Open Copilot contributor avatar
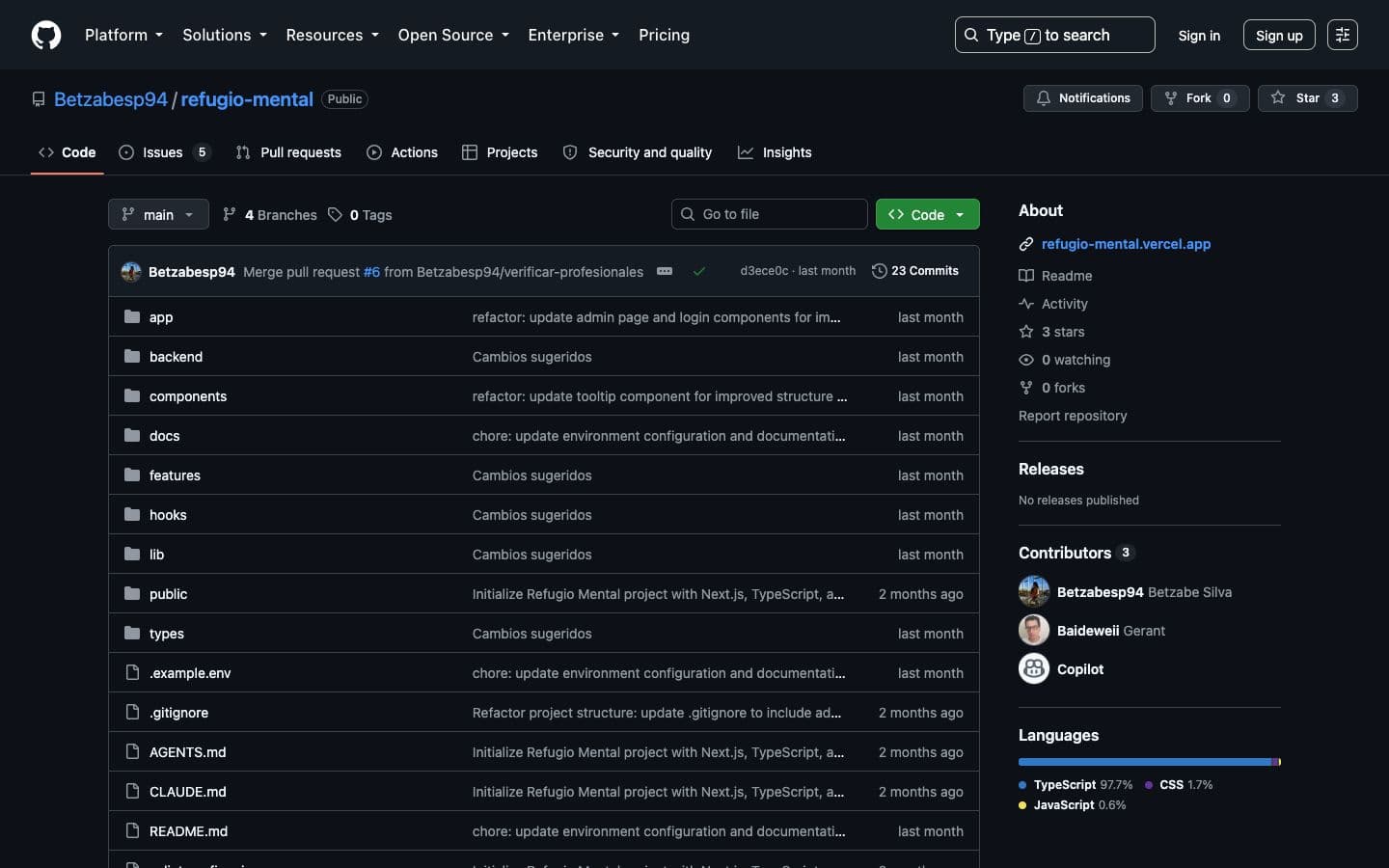Viewport: 1389px width, 868px height. [1034, 668]
